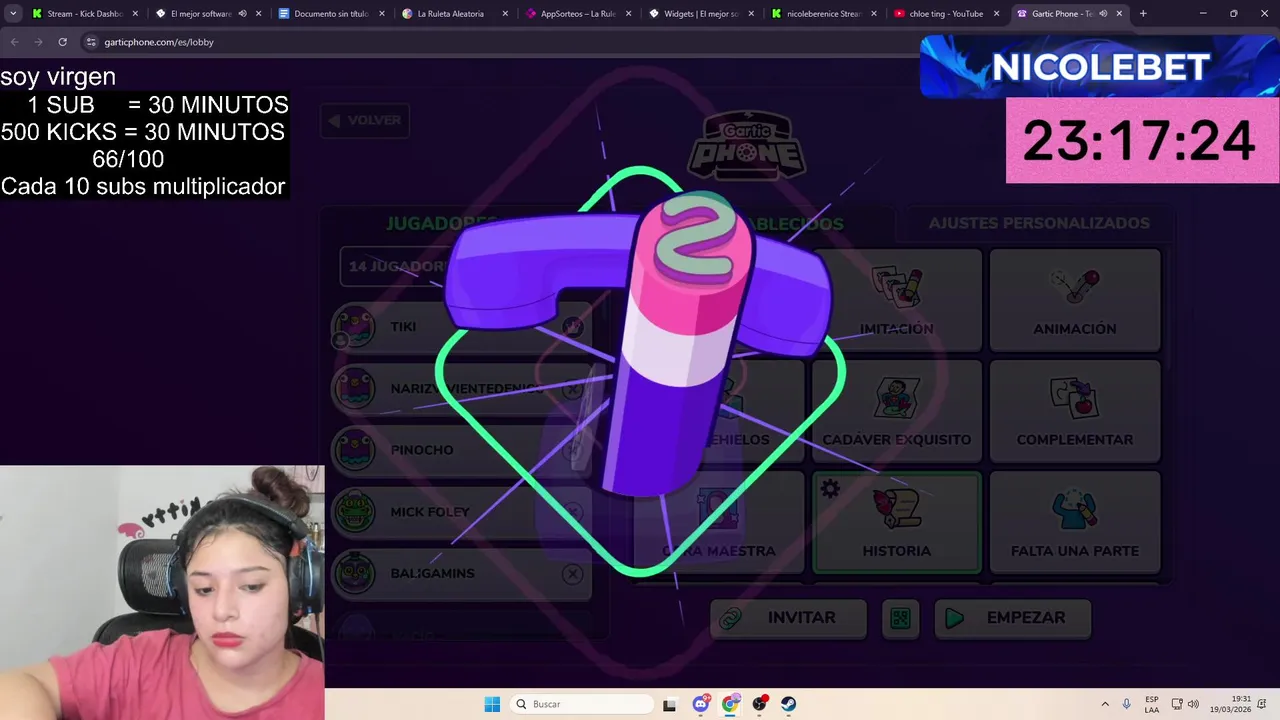Screen dimensions: 1280x720
Task: Select the Falta Una Parte mode
Action: 1075,522
